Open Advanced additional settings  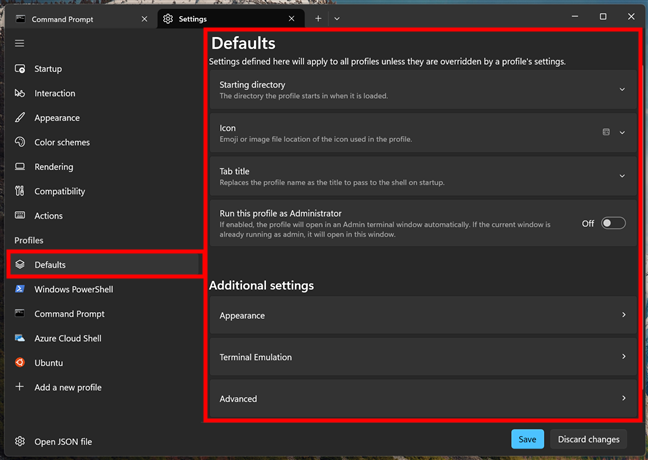tap(423, 398)
